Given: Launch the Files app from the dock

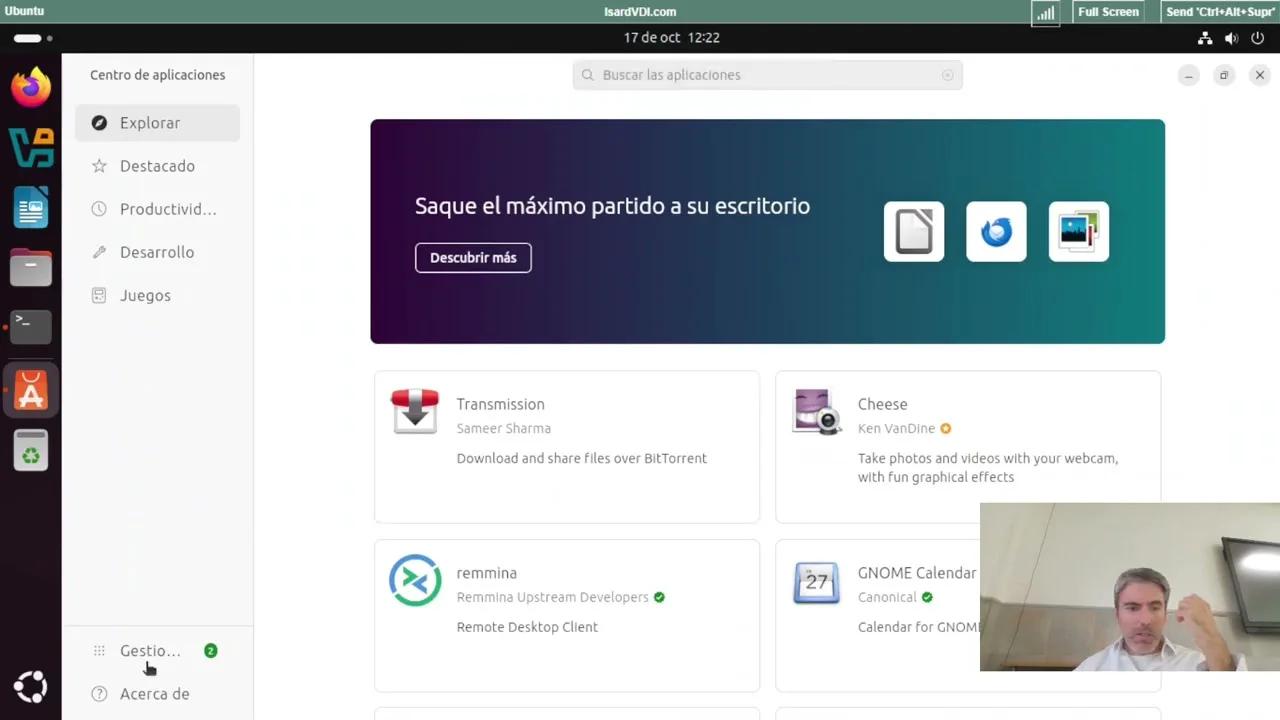Looking at the screenshot, I should click(x=30, y=267).
